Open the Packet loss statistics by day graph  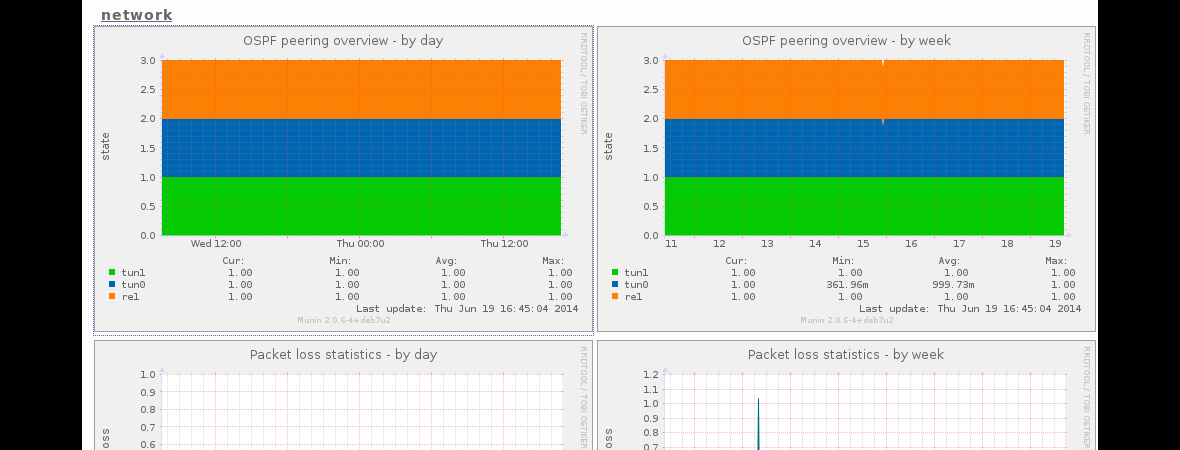pyautogui.click(x=343, y=395)
